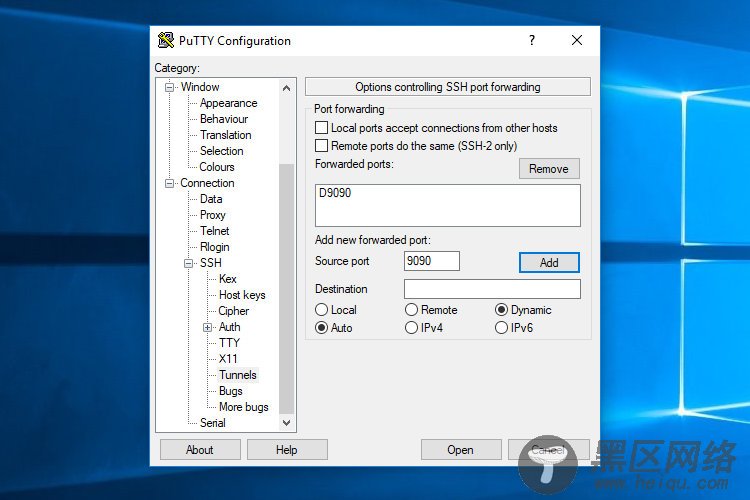The width and height of the screenshot is (750, 500).
Task: Enable local ports accept connections from other hosts
Action: click(x=321, y=128)
